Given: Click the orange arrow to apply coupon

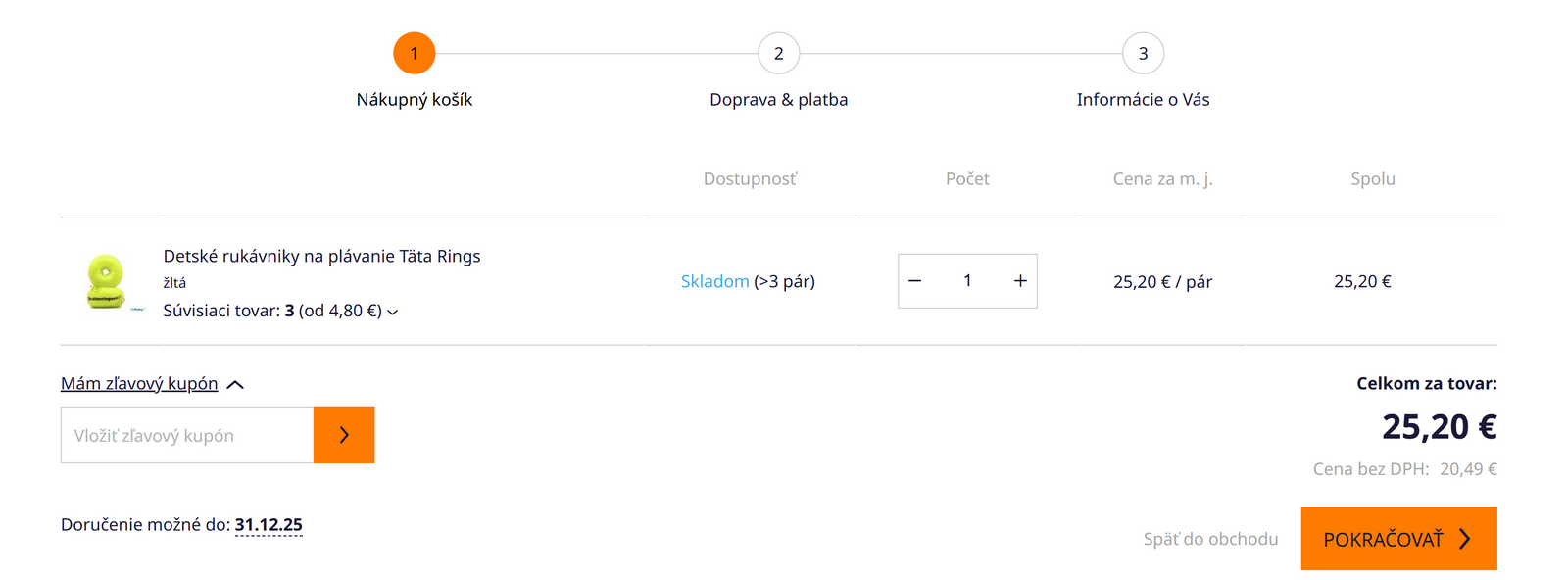Looking at the screenshot, I should pos(344,434).
